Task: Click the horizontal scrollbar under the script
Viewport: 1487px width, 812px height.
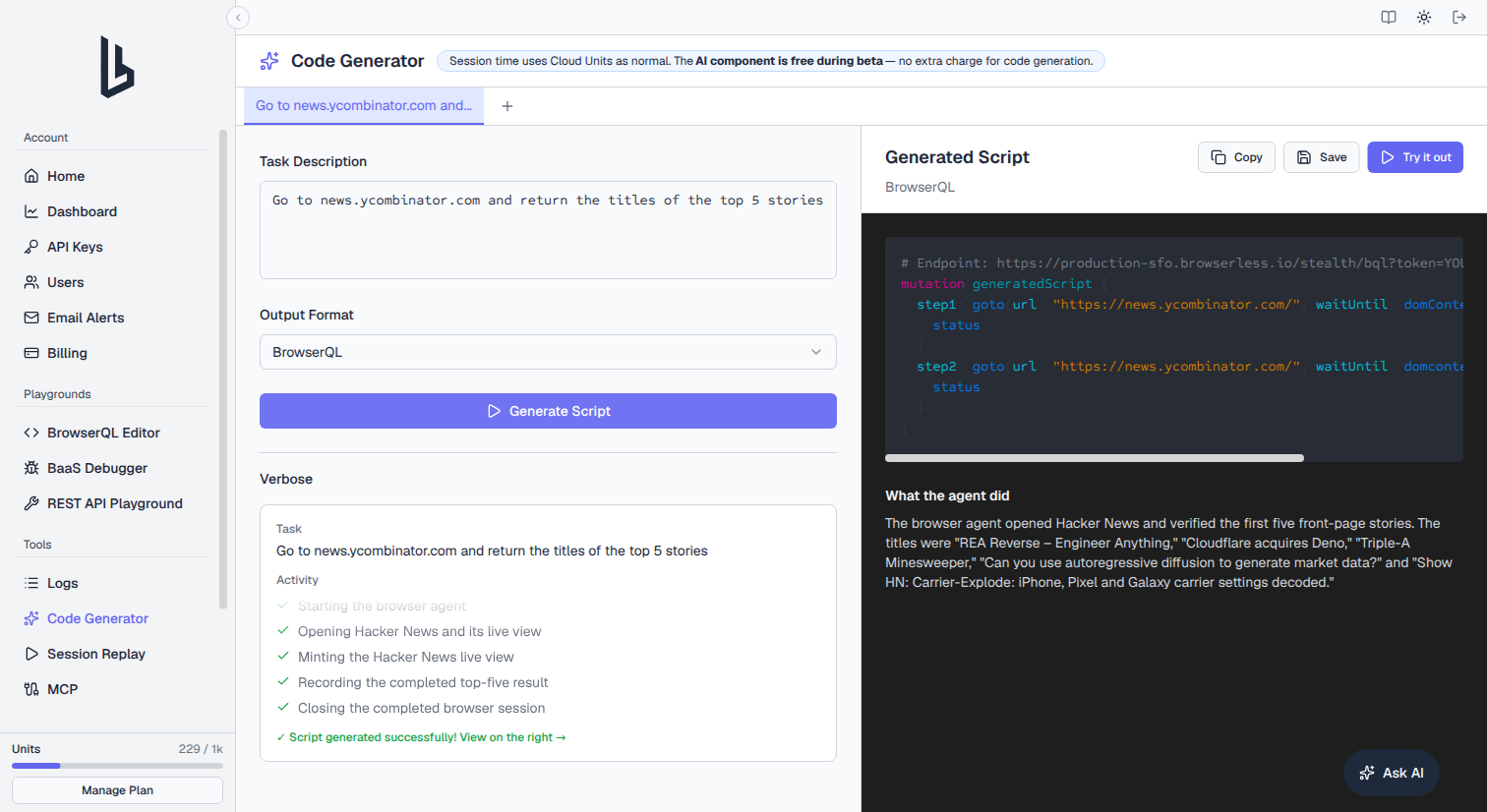Action: pyautogui.click(x=1095, y=458)
